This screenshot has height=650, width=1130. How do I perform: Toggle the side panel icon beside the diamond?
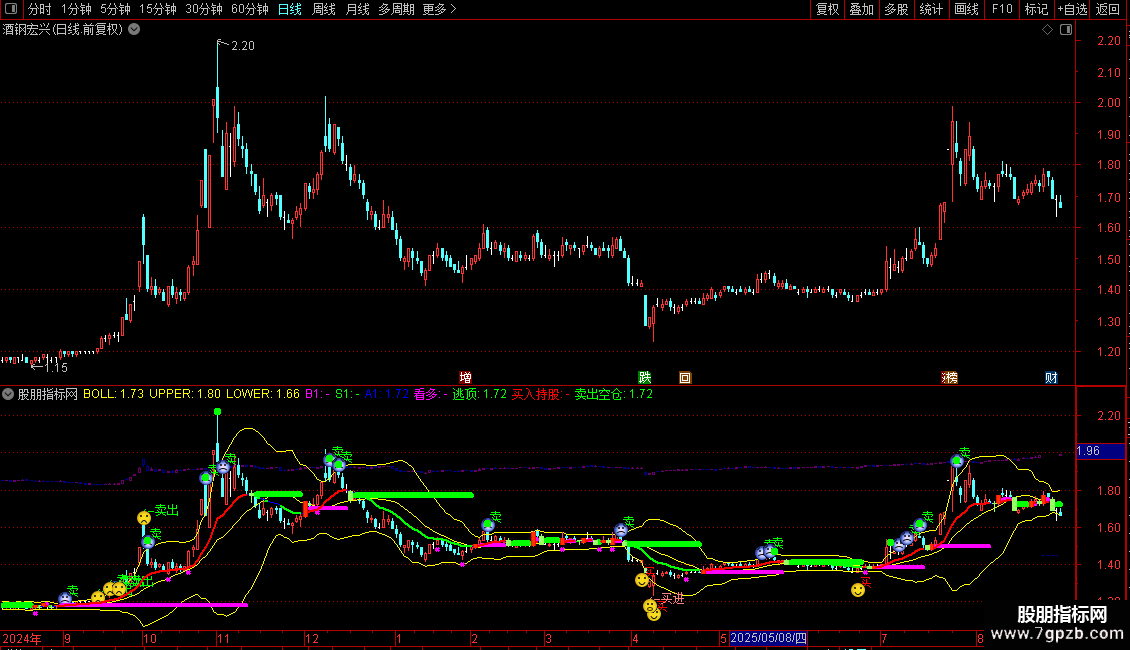(1066, 30)
